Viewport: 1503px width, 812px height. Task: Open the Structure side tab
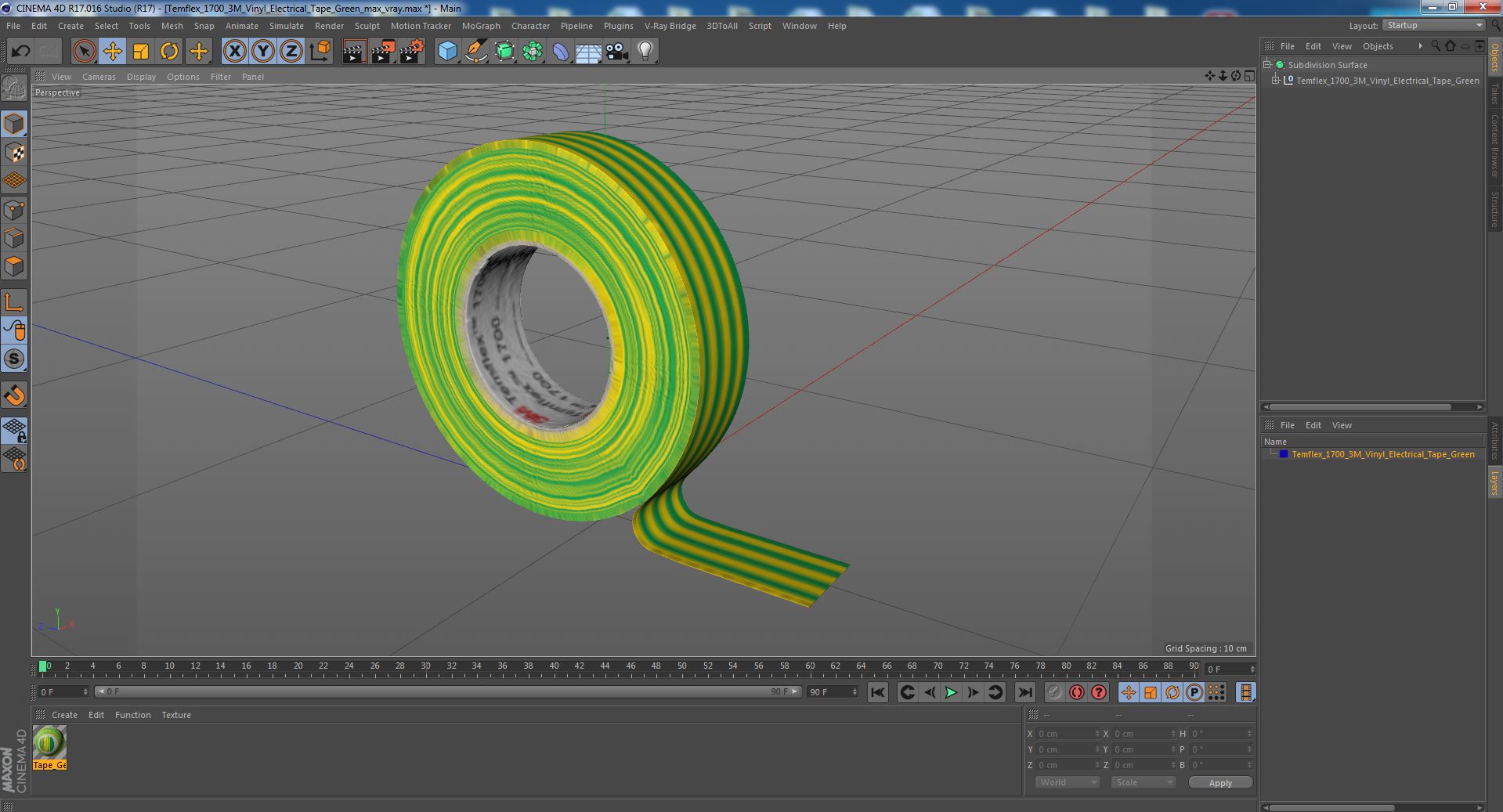[x=1495, y=209]
